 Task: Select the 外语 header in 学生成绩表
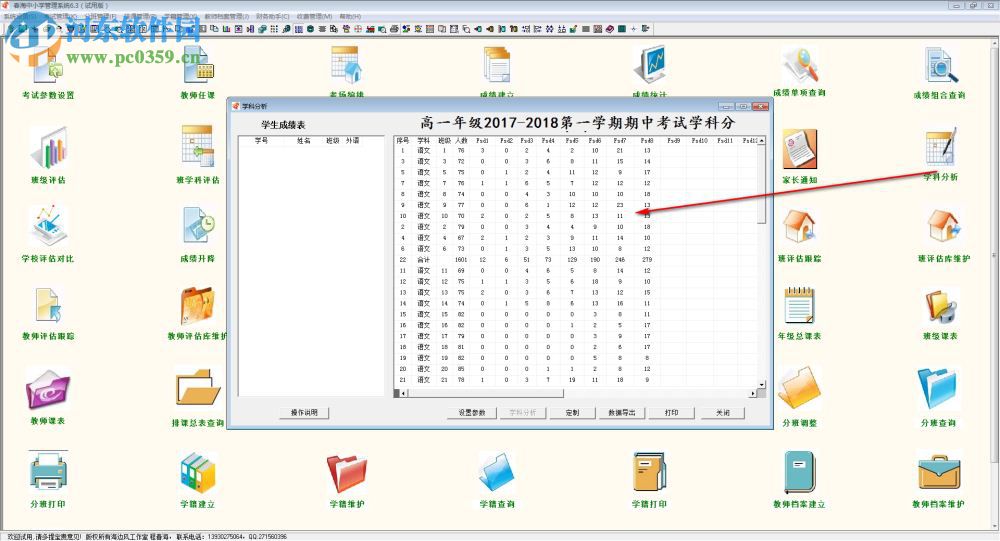[x=352, y=140]
